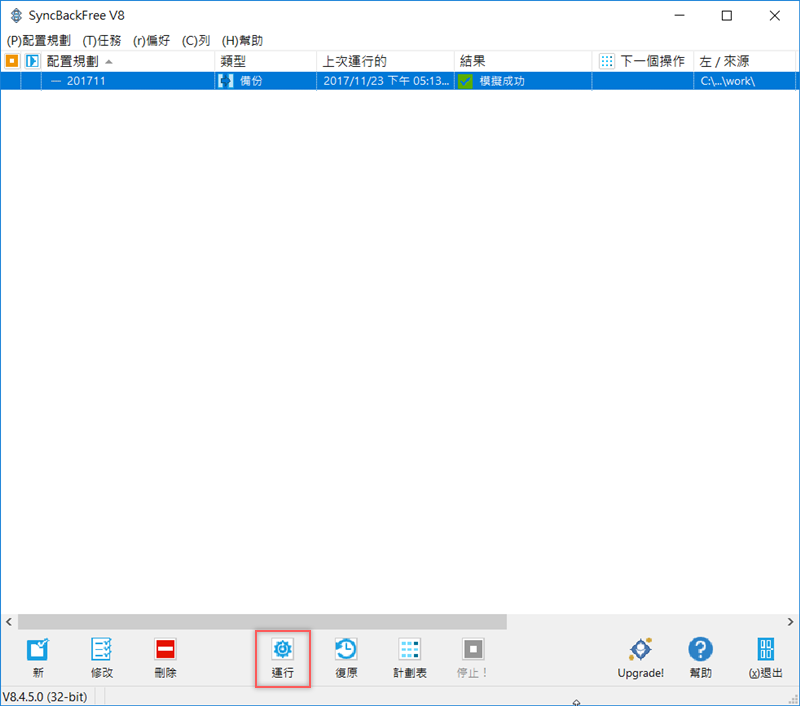800x706 pixels.
Task: Select the 201711 profile row
Action: 398,81
